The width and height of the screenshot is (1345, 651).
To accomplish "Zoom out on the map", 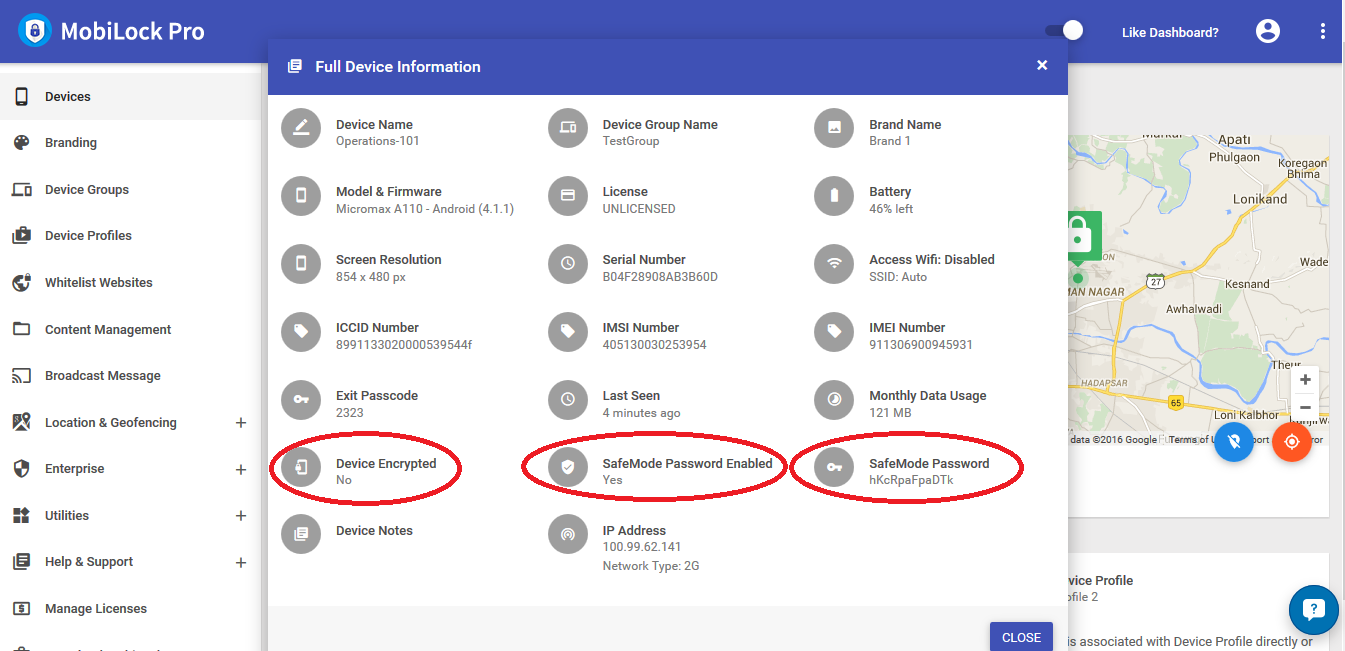I will (1305, 407).
